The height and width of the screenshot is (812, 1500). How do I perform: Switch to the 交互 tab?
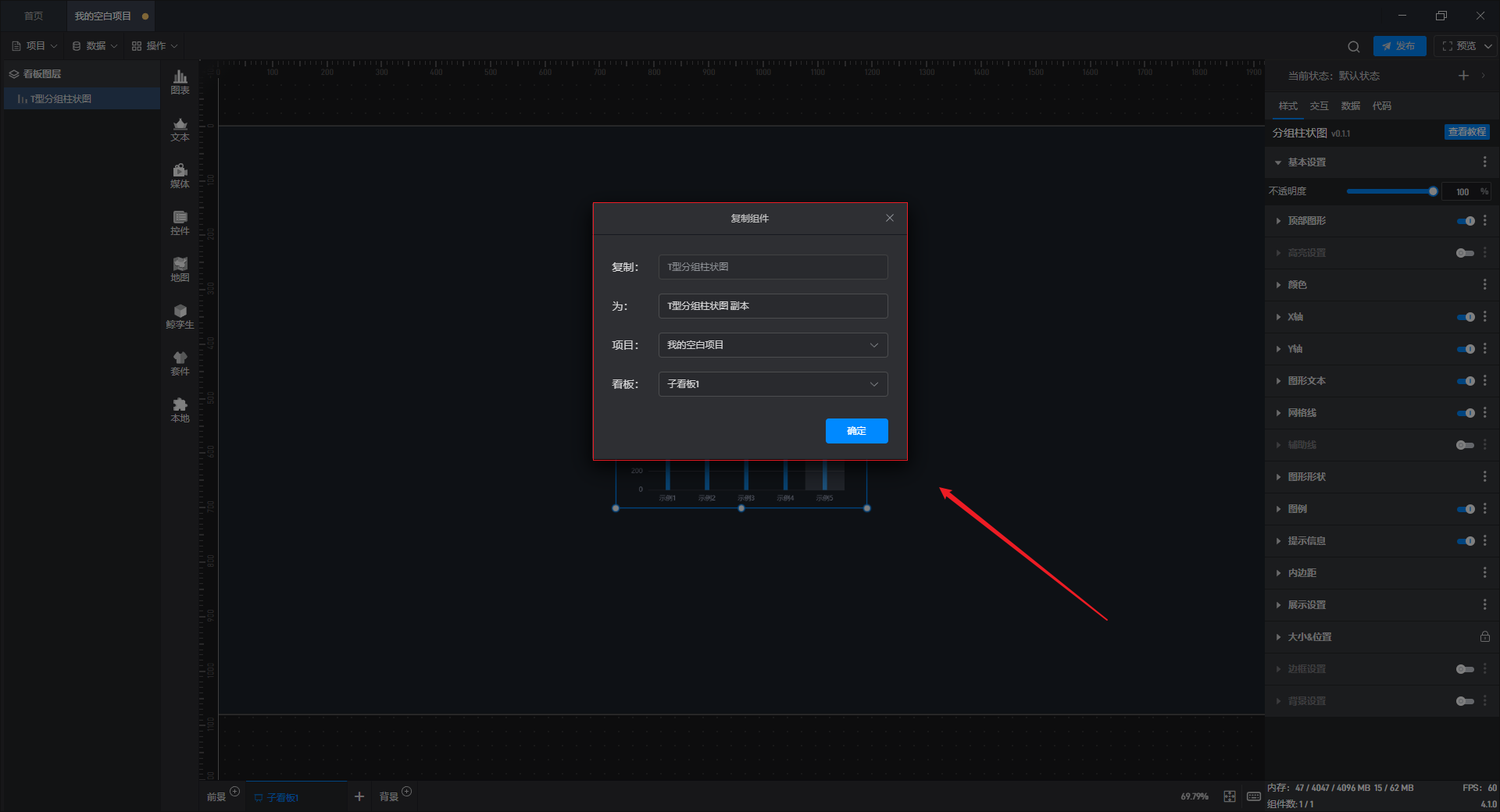tap(1320, 106)
